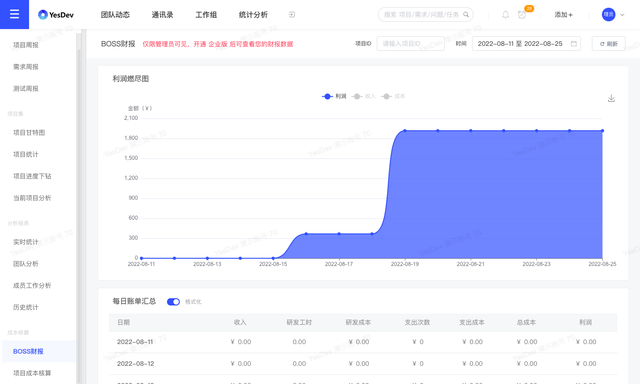Image resolution: width=640 pixels, height=384 pixels.
Task: Click the YesDev logo
Action: [56, 15]
